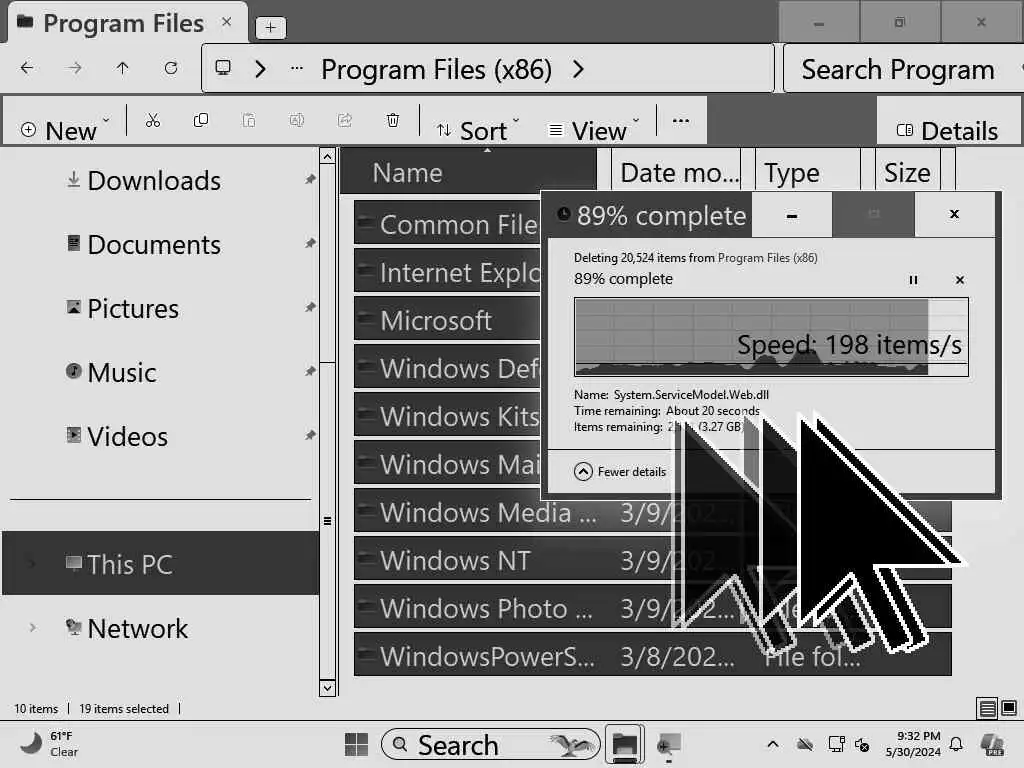The height and width of the screenshot is (768, 1024).
Task: Click the taskbar Search box
Action: click(x=490, y=744)
